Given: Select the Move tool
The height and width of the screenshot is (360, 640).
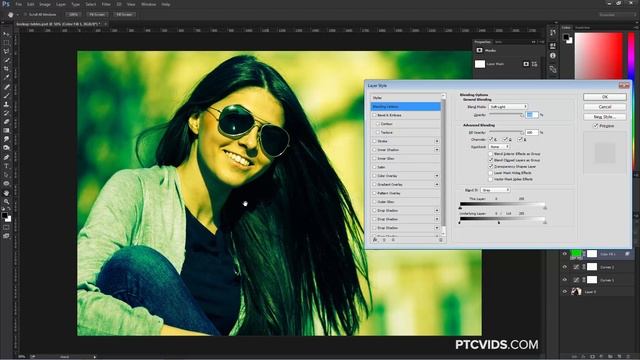Looking at the screenshot, I should pyautogui.click(x=6, y=34).
